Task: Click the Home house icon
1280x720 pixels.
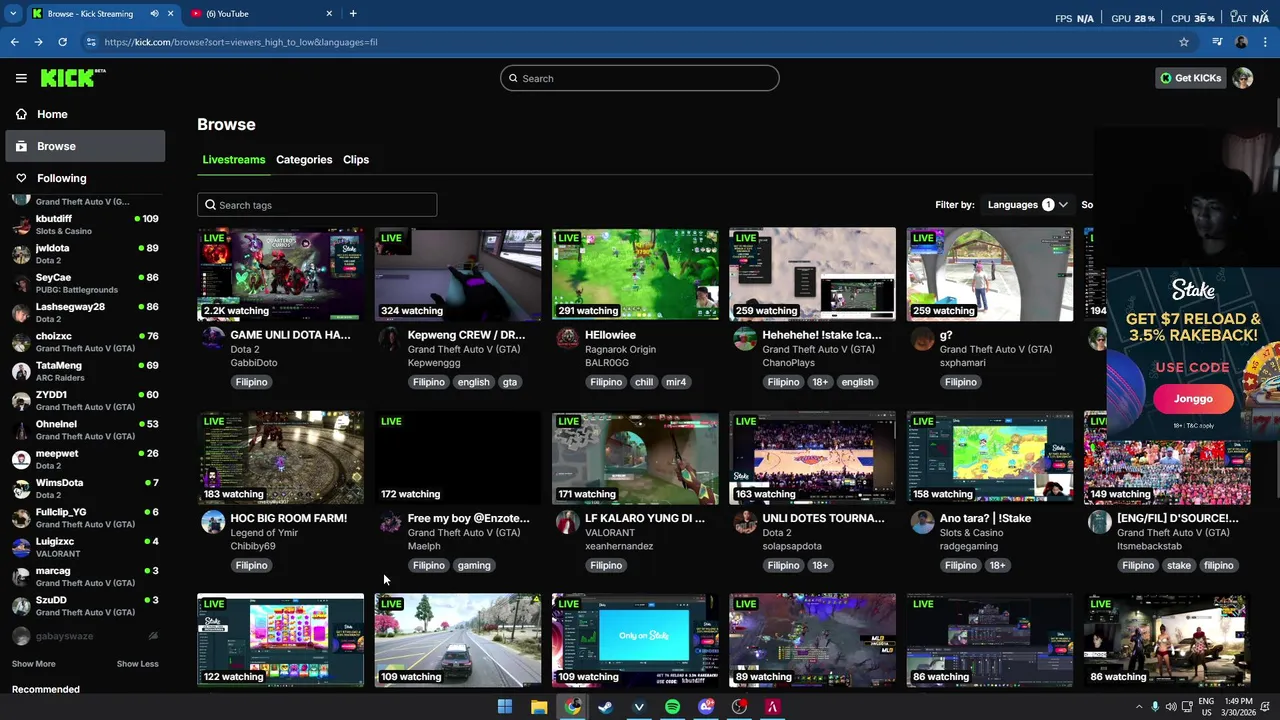Action: point(21,114)
